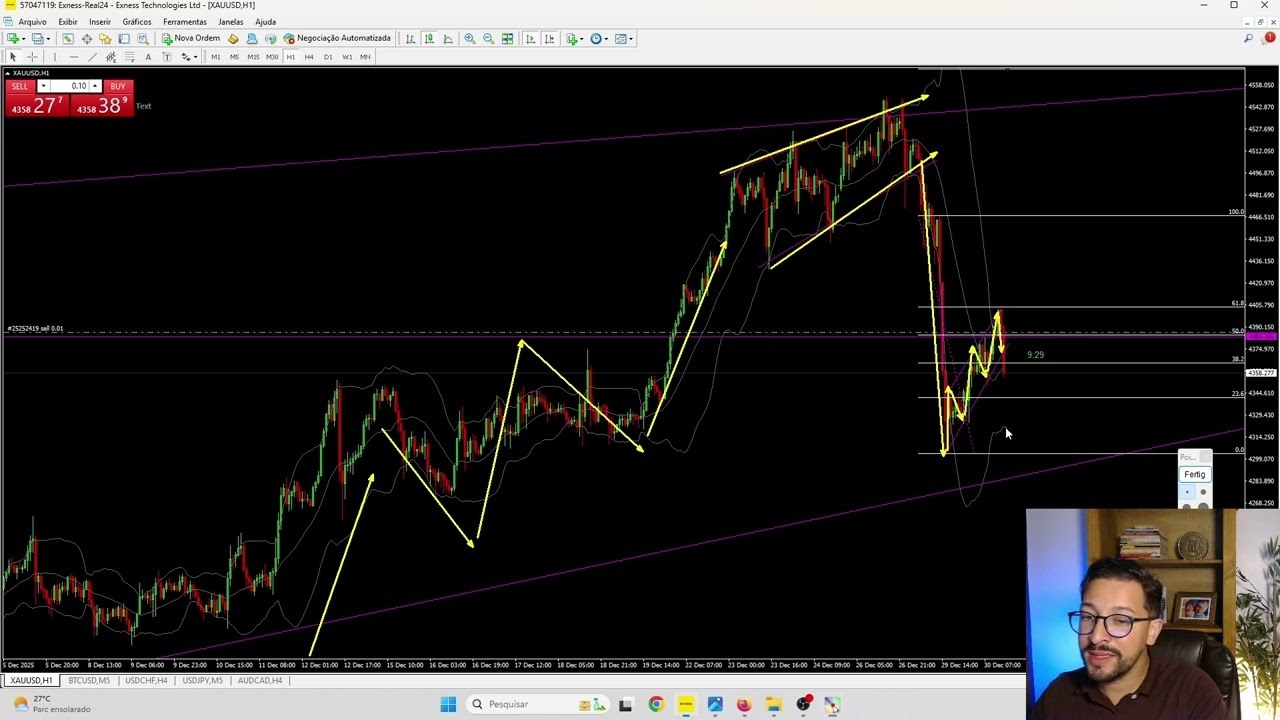Viewport: 1280px width, 720px height.
Task: Open the periods clock dropdown
Action: (x=599, y=38)
